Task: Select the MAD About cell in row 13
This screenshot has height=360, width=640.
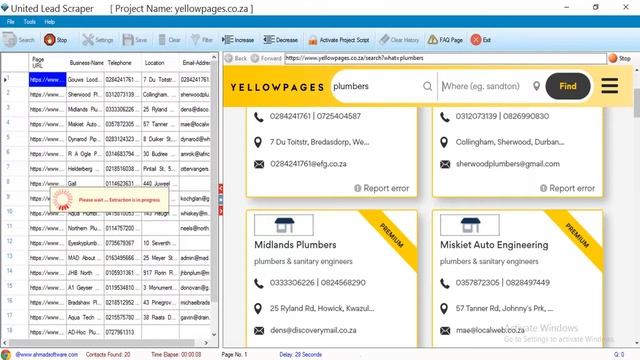Action: coord(85,258)
